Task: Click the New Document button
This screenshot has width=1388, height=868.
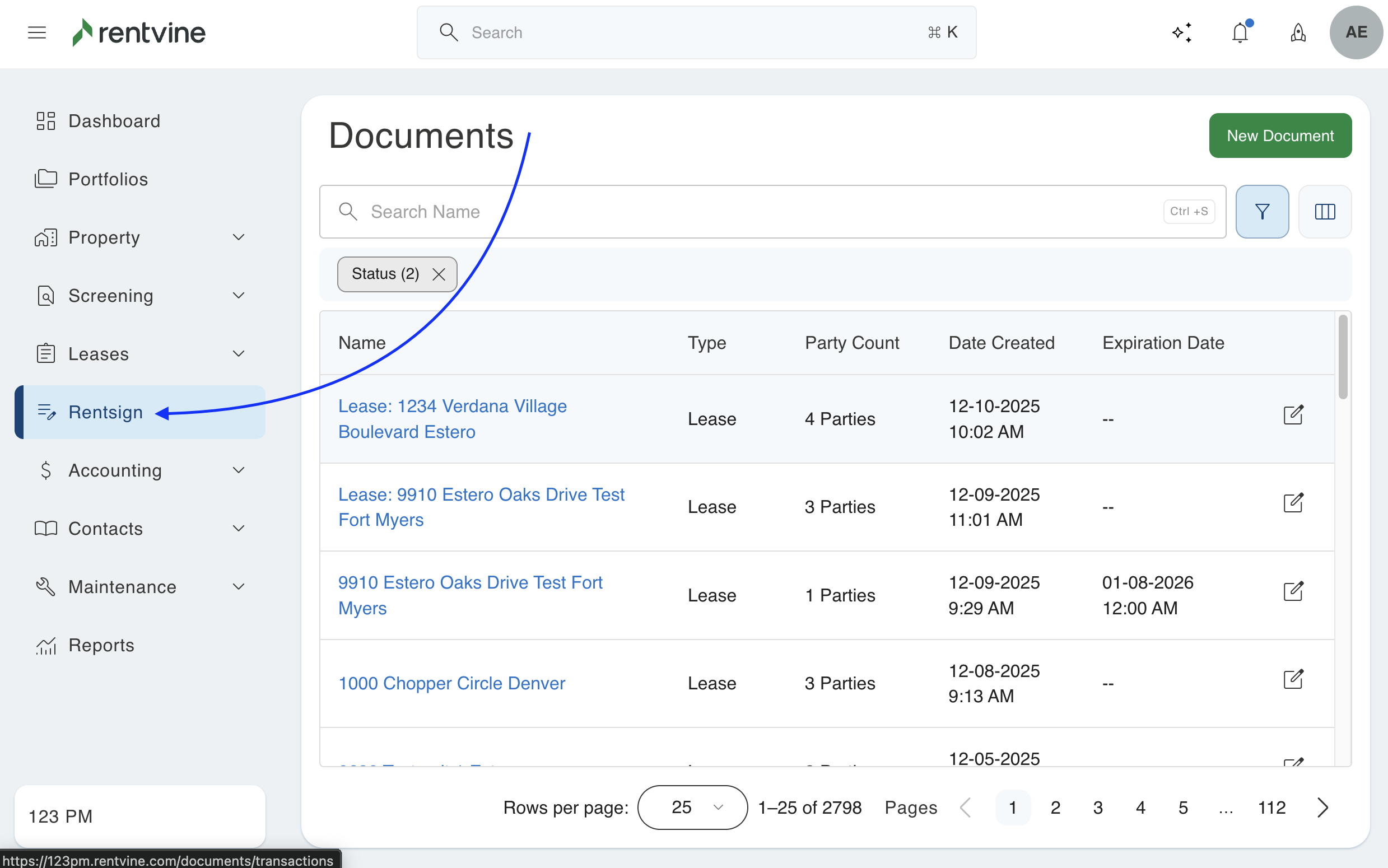Action: tap(1280, 136)
